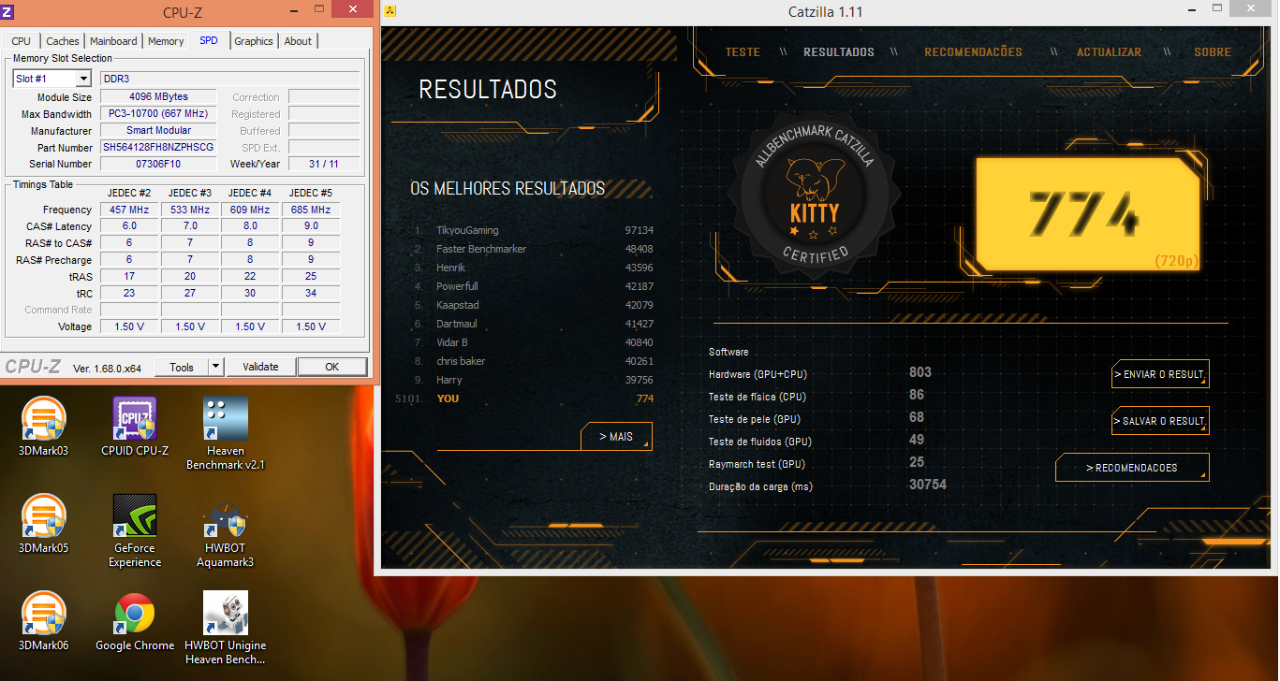Click the DDR3 memory type field
The width and height of the screenshot is (1280, 681).
click(x=230, y=78)
